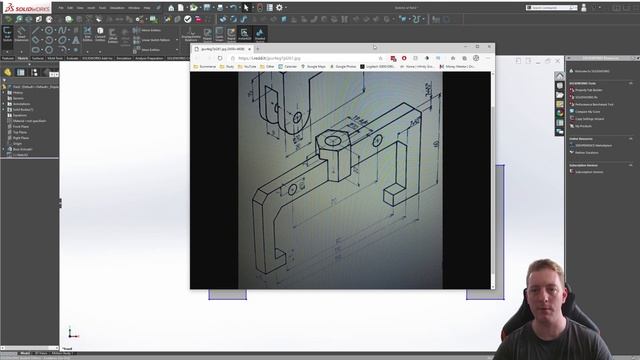Click the Move Entities tool
The width and height of the screenshot is (640, 360).
coord(147,50)
